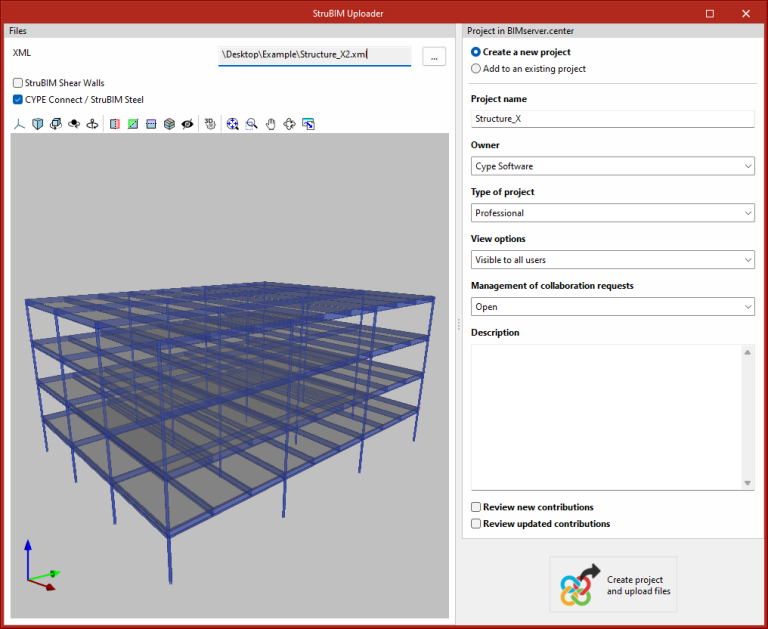
Task: Click the zoom extents icon
Action: tap(233, 124)
